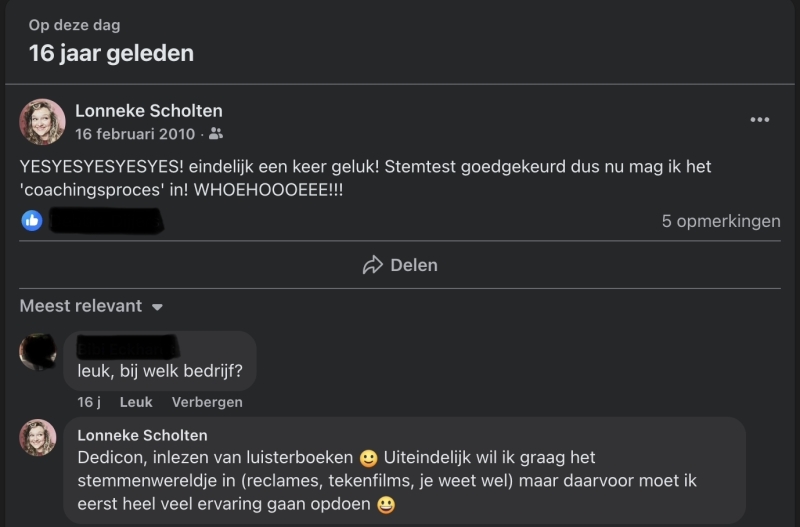Click Verbergen under the first comment

point(207,402)
